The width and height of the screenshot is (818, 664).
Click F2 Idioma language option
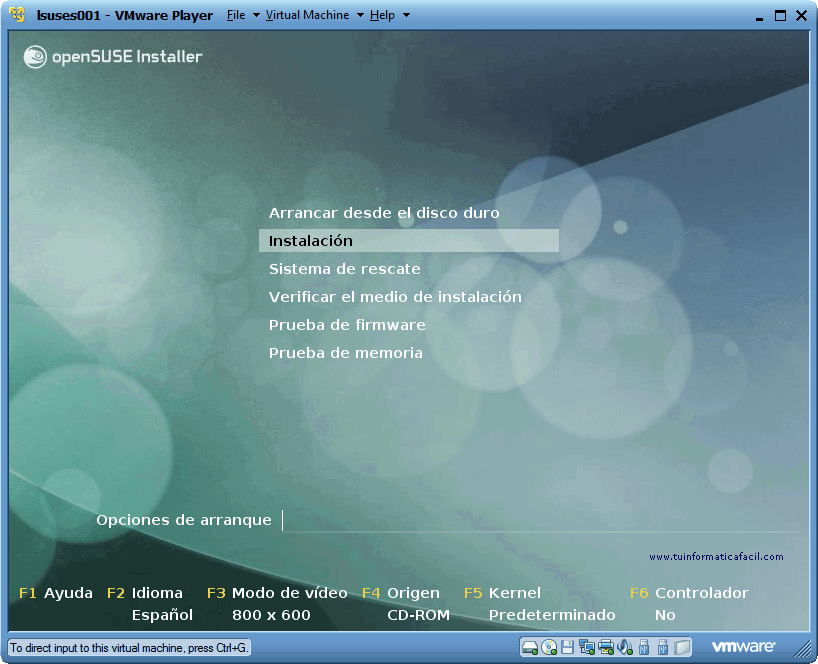pyautogui.click(x=145, y=593)
